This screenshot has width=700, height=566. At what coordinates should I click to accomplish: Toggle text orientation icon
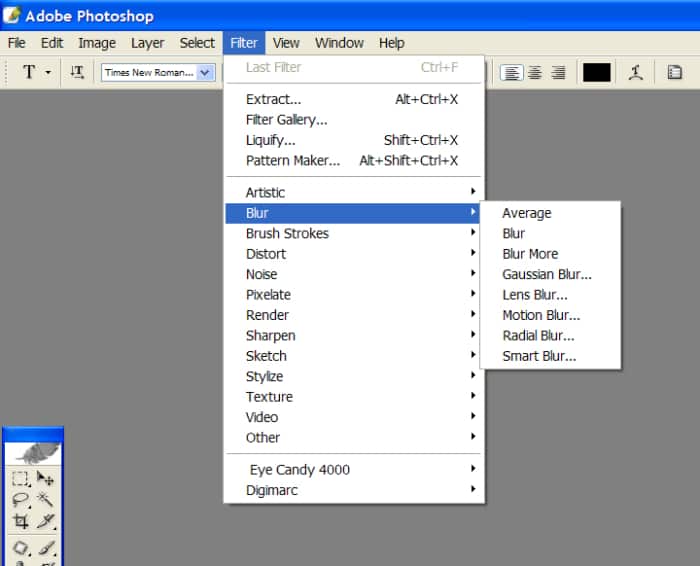(76, 72)
